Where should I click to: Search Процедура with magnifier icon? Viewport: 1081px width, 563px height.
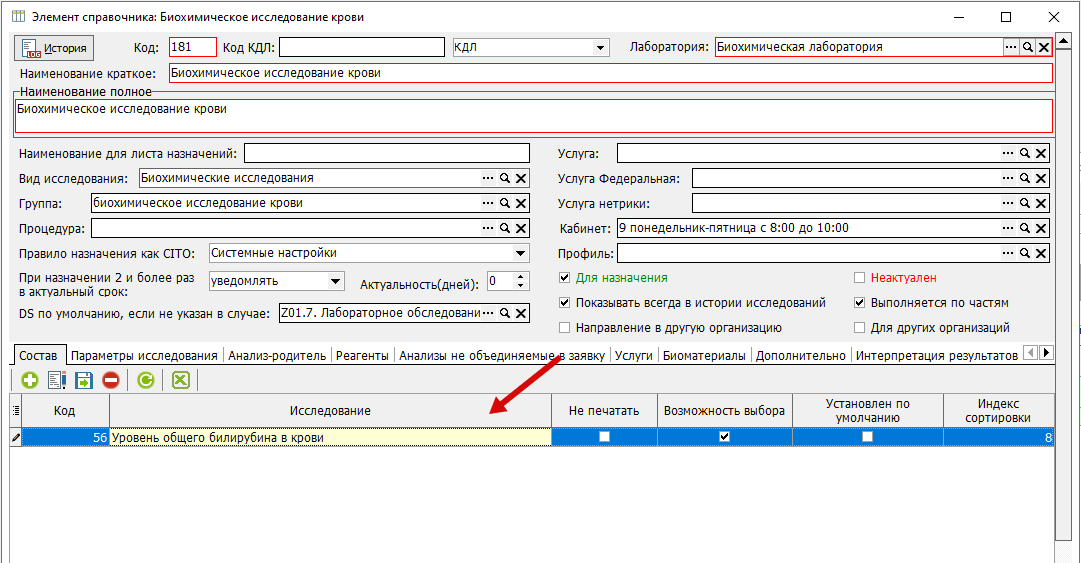[x=505, y=228]
